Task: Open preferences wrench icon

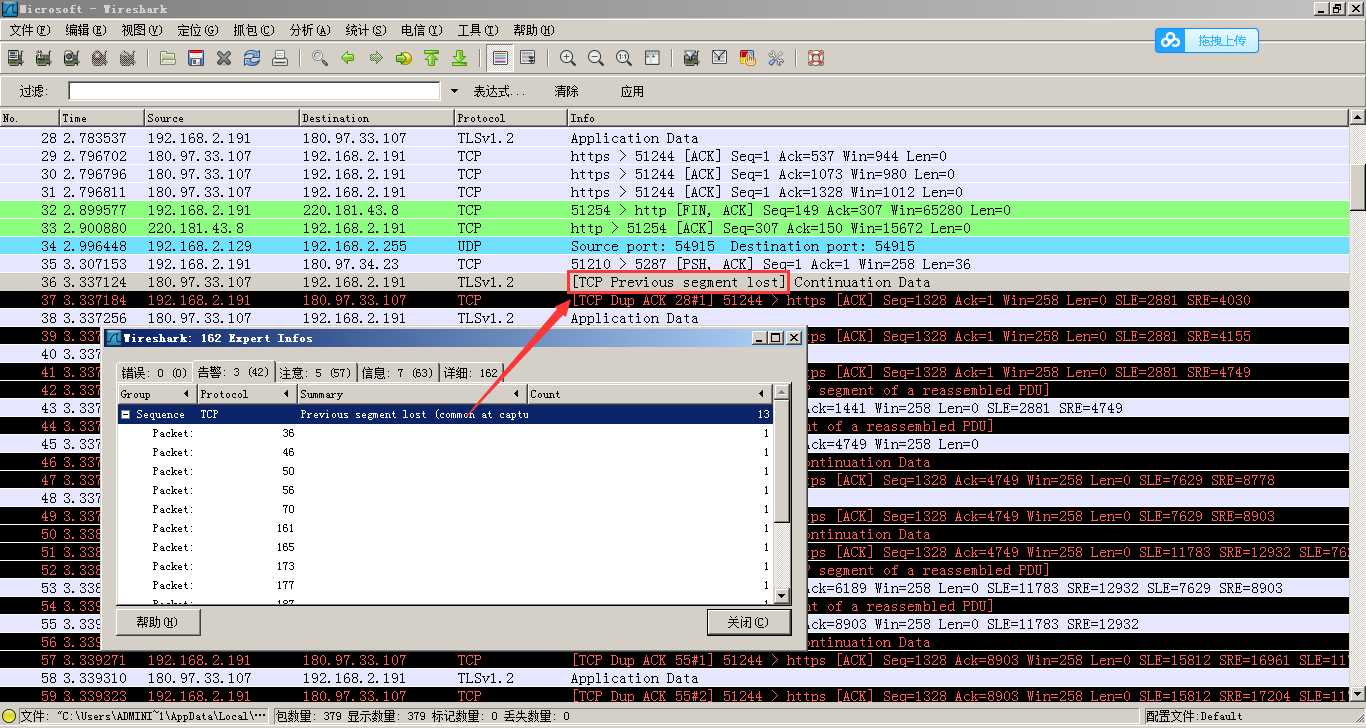Action: click(x=775, y=58)
